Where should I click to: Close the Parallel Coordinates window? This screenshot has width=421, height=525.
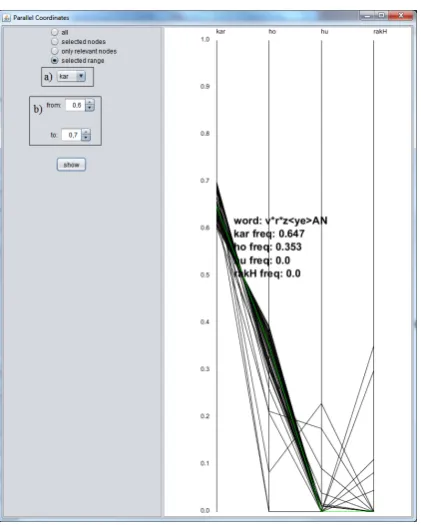coord(401,15)
